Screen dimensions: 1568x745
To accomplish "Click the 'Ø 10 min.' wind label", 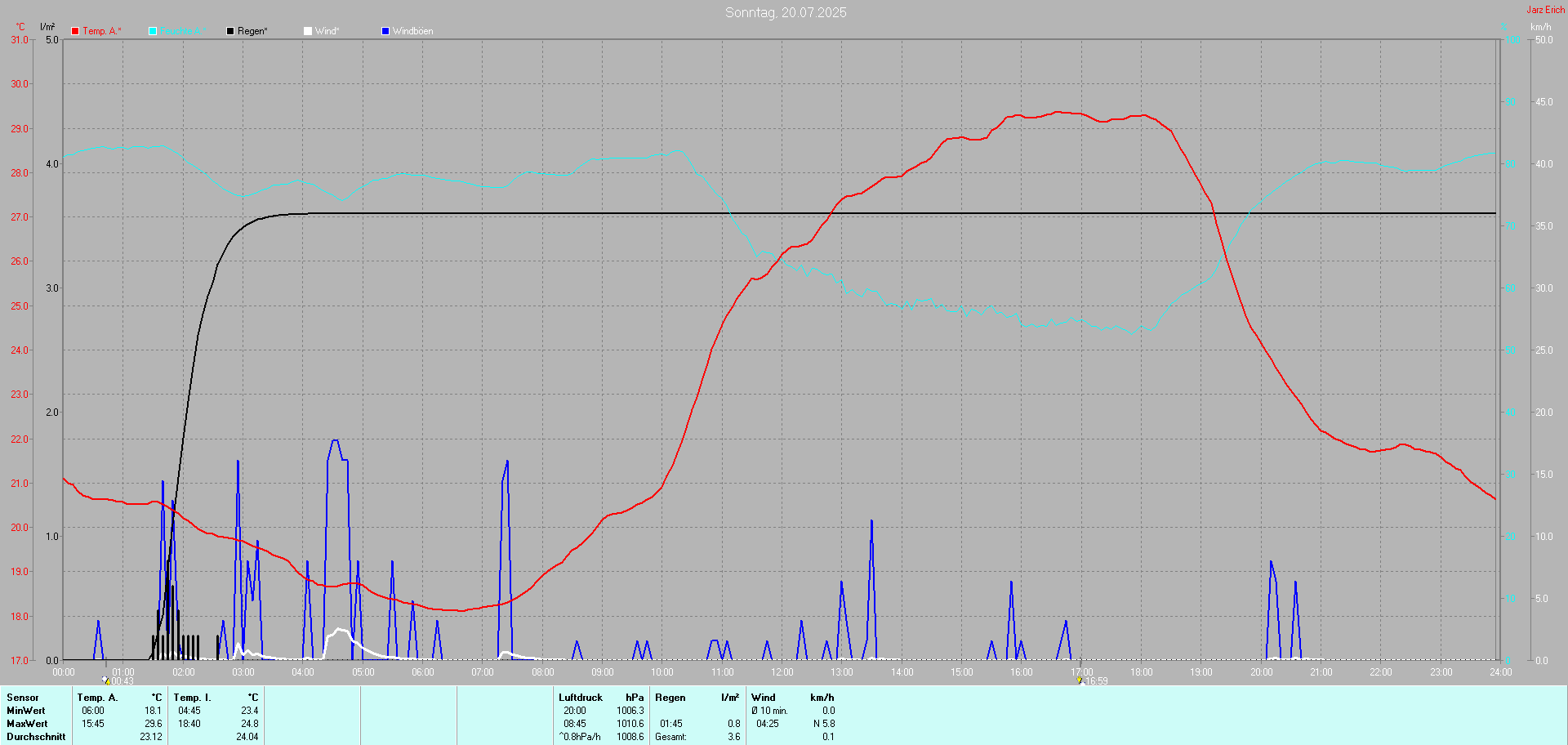I will [770, 711].
